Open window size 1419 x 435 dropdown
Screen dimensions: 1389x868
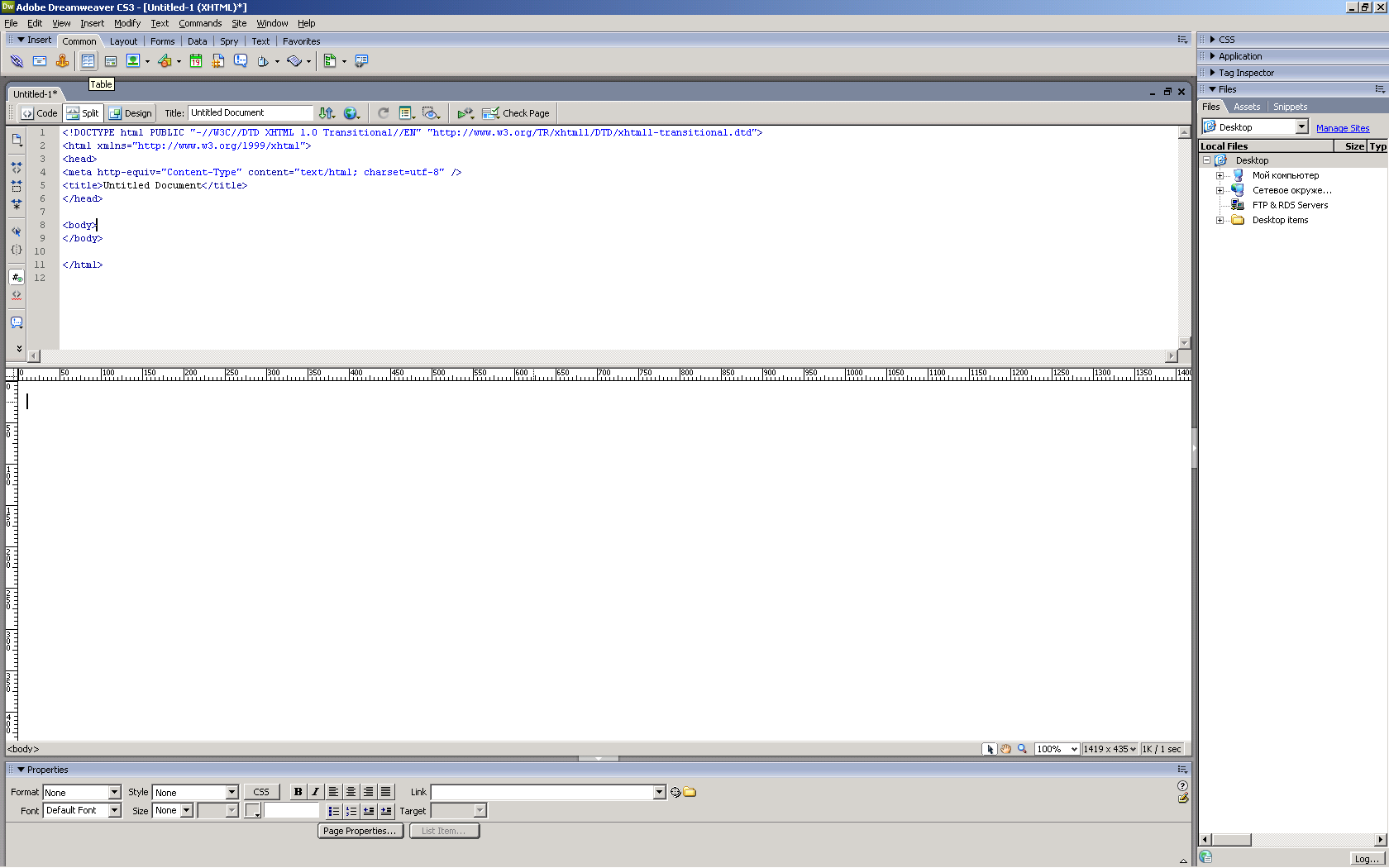[1133, 749]
